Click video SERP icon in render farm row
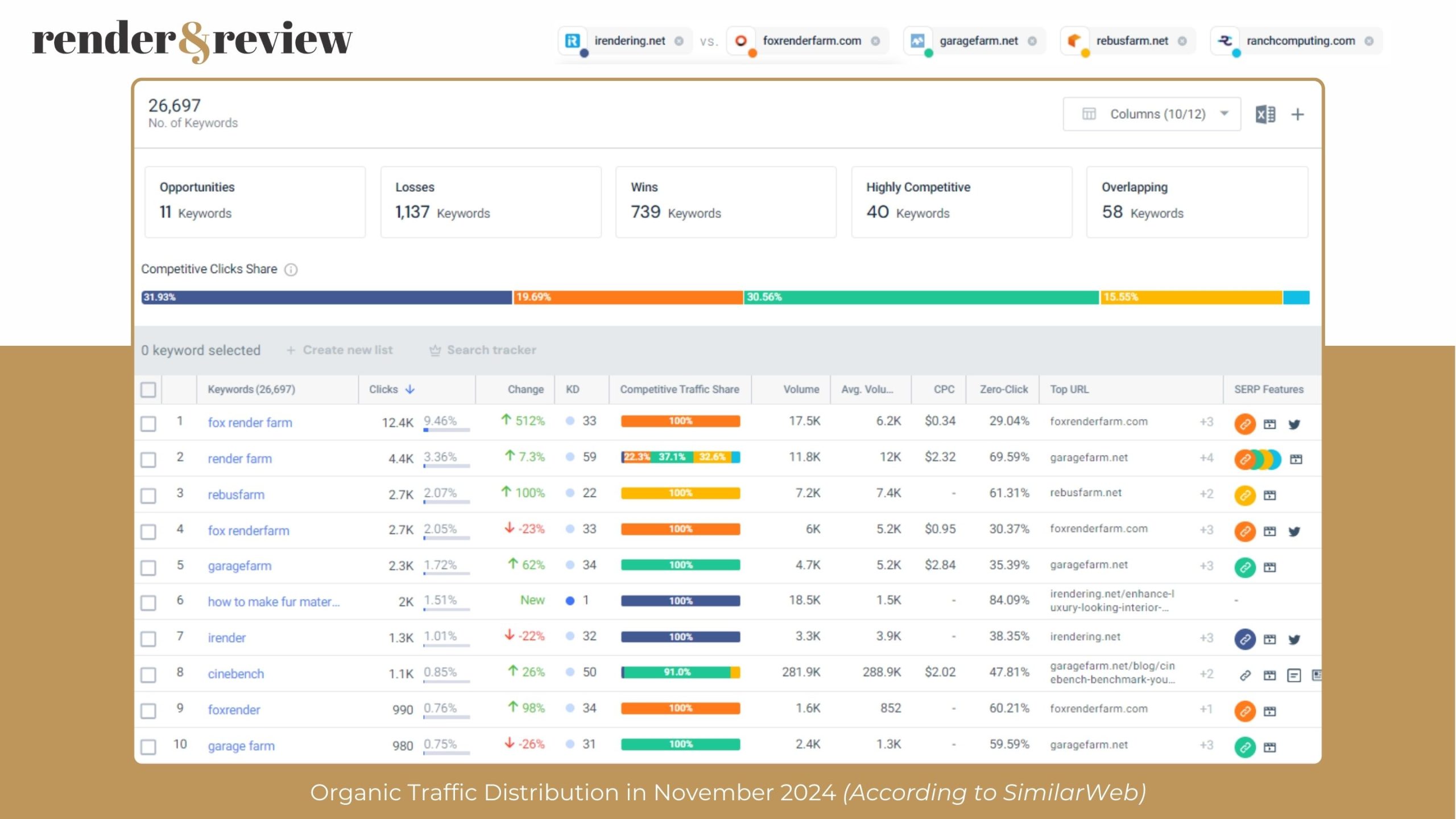The height and width of the screenshot is (819, 1456). [1296, 459]
